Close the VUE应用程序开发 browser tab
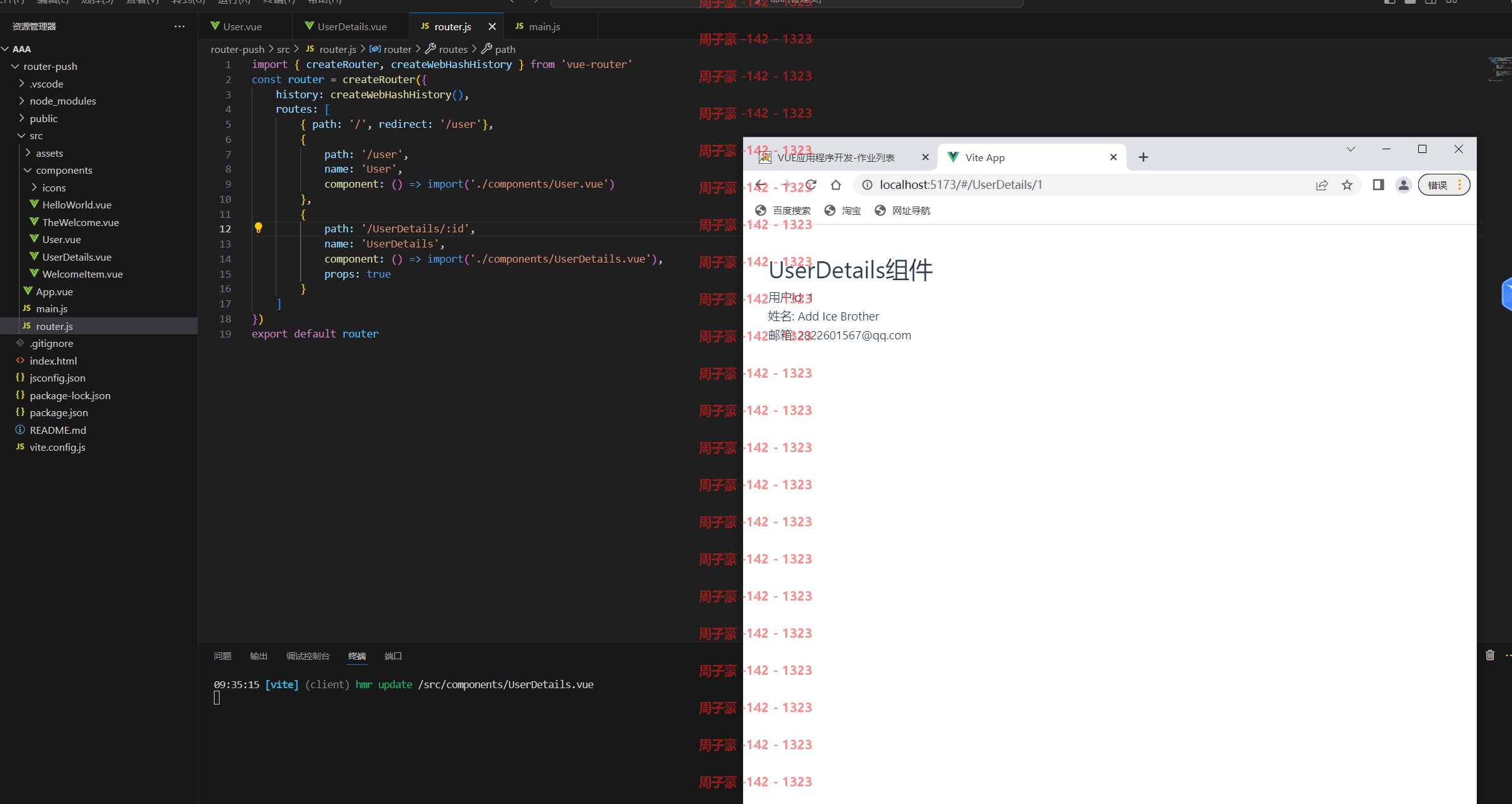 925,157
